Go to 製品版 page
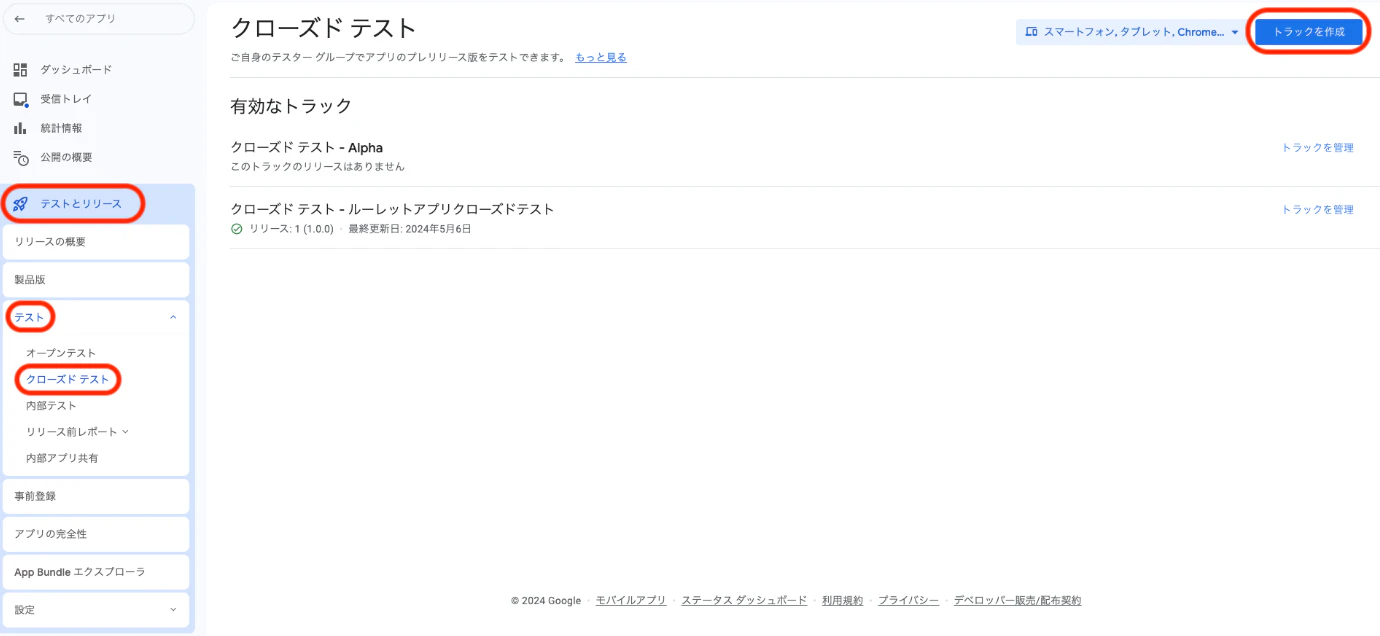Screen dimensions: 1380x636 (x=96, y=280)
